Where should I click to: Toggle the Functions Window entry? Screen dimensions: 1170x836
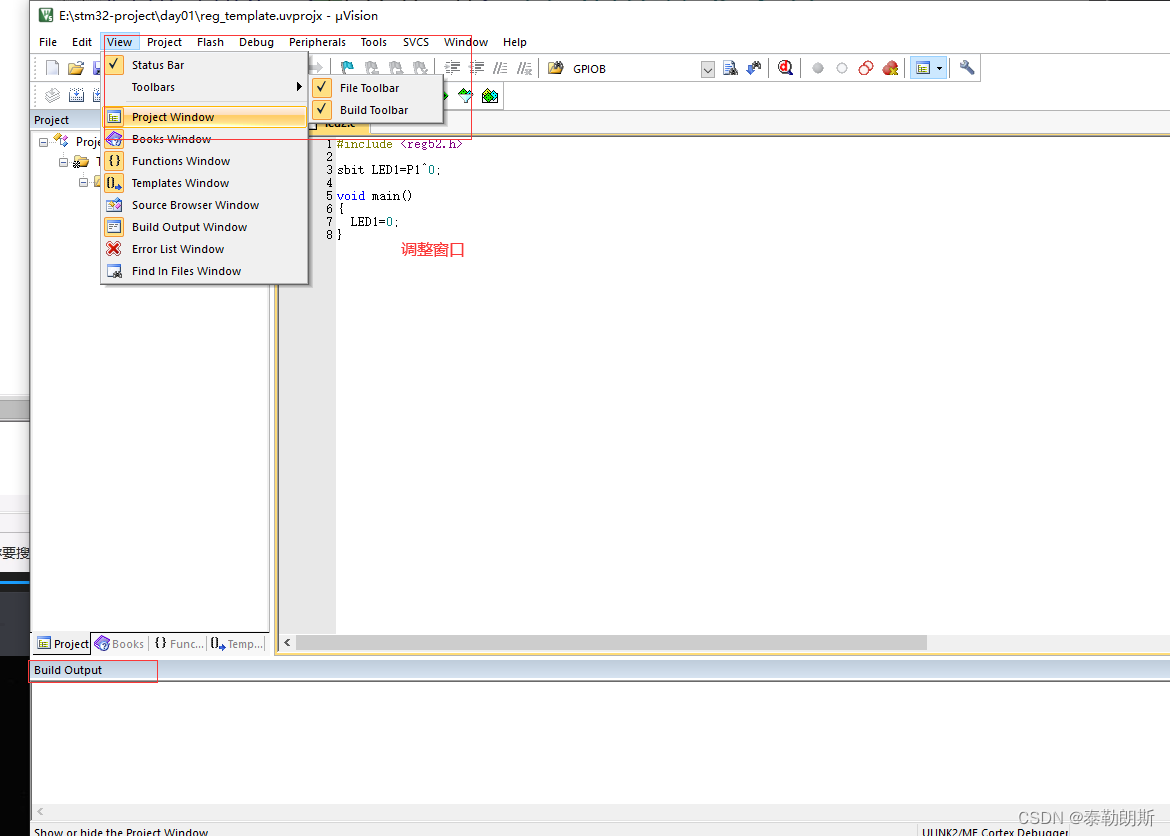pyautogui.click(x=204, y=161)
